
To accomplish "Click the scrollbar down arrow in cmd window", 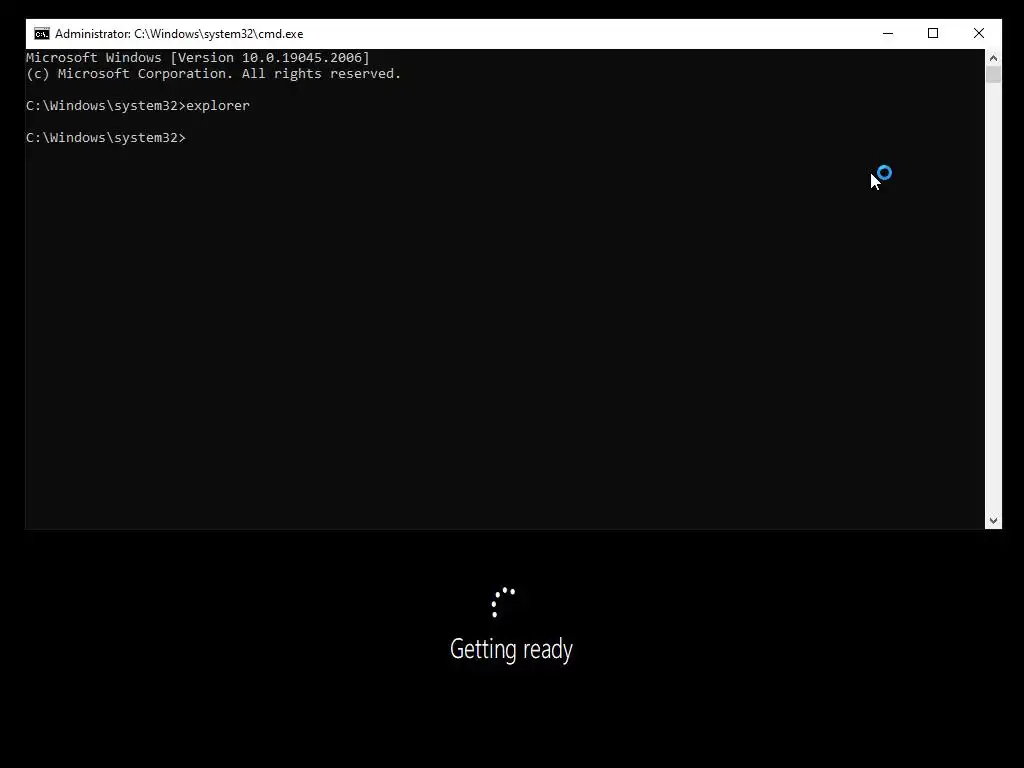I will (x=993, y=520).
